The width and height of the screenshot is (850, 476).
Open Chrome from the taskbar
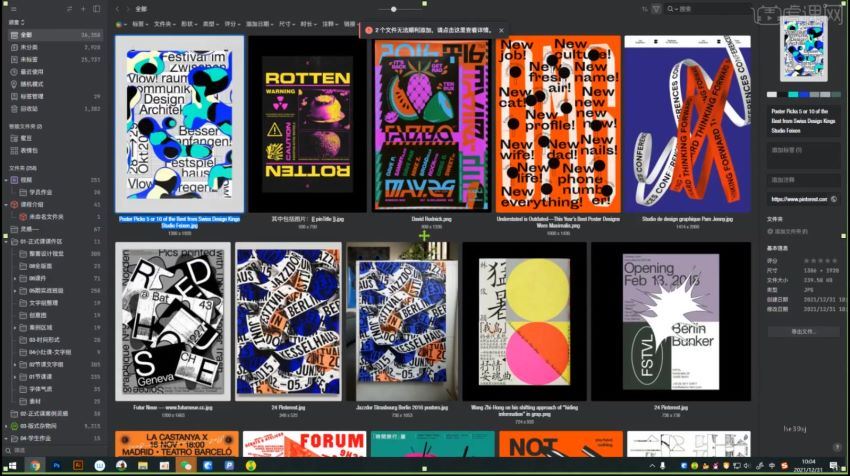pyautogui.click(x=35, y=466)
